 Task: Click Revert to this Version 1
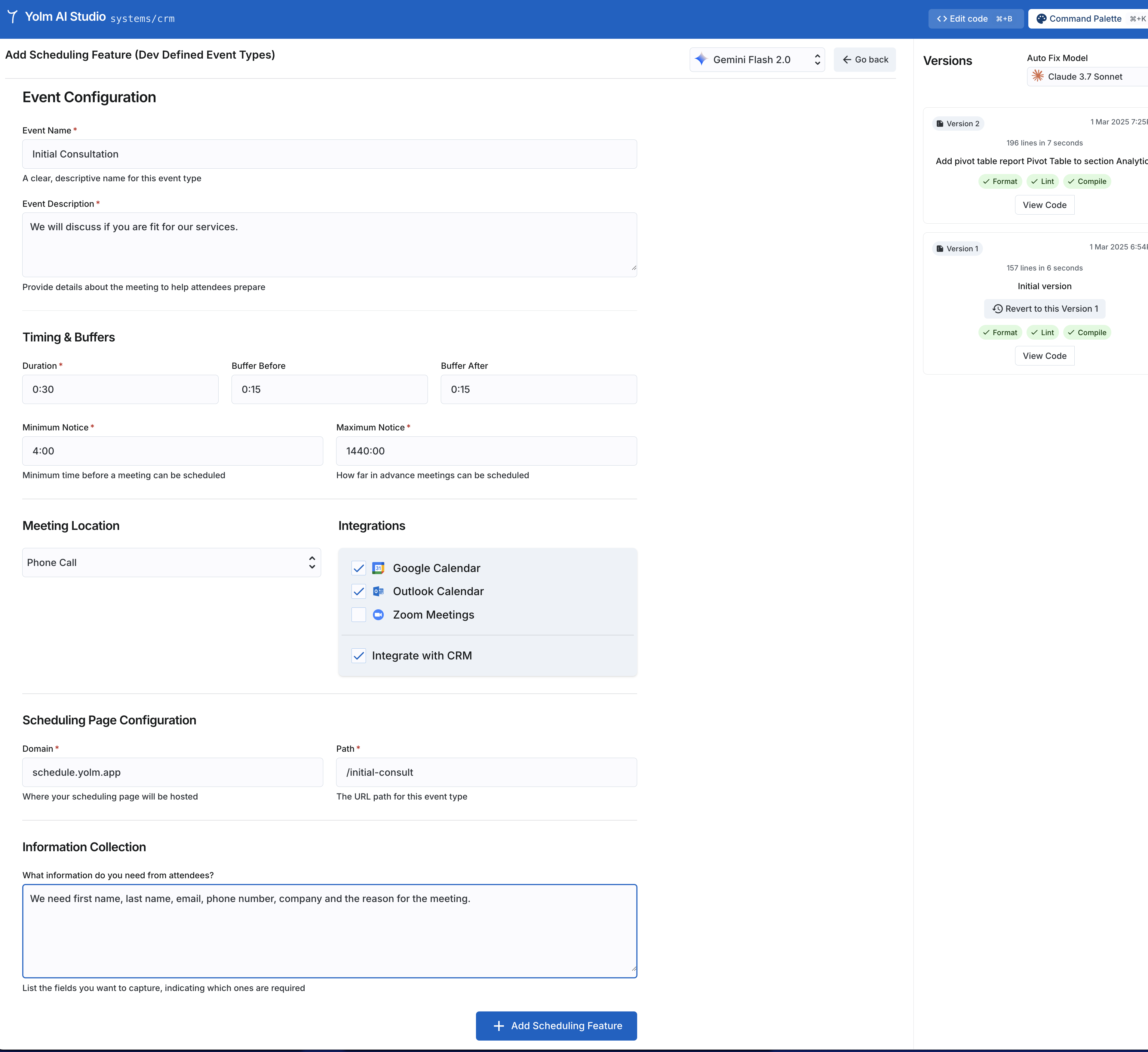pyautogui.click(x=1044, y=309)
